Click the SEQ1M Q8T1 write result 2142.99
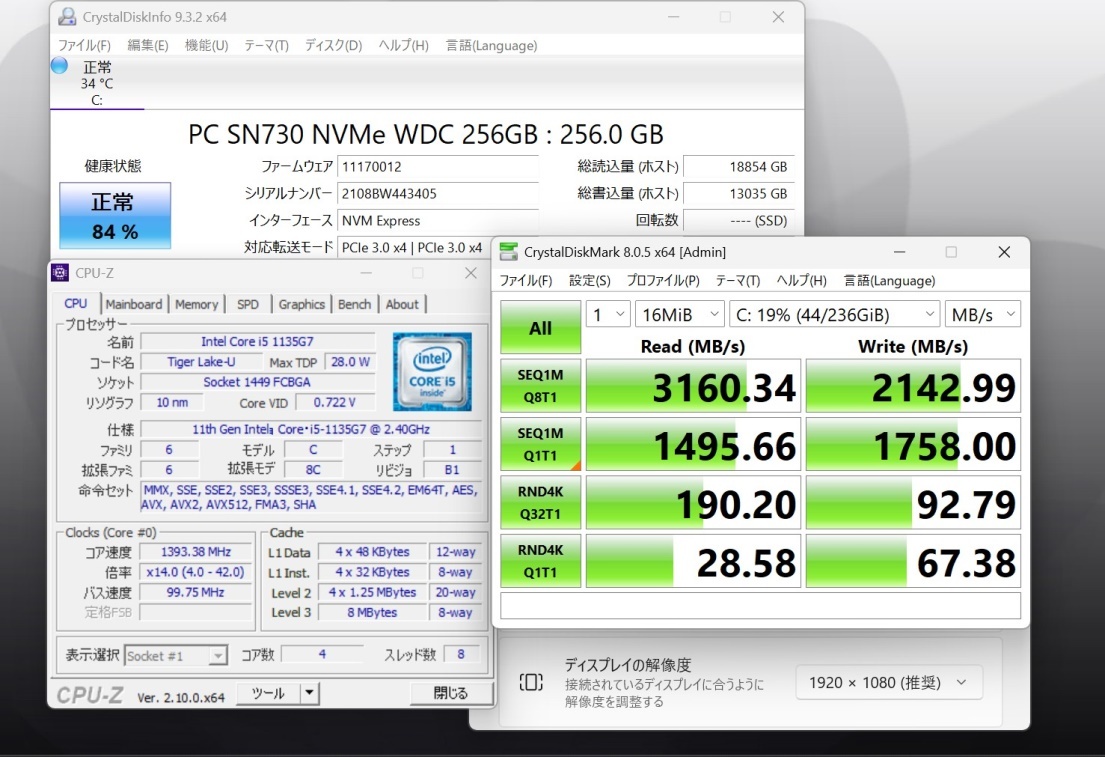The height and width of the screenshot is (757, 1105). coord(913,386)
